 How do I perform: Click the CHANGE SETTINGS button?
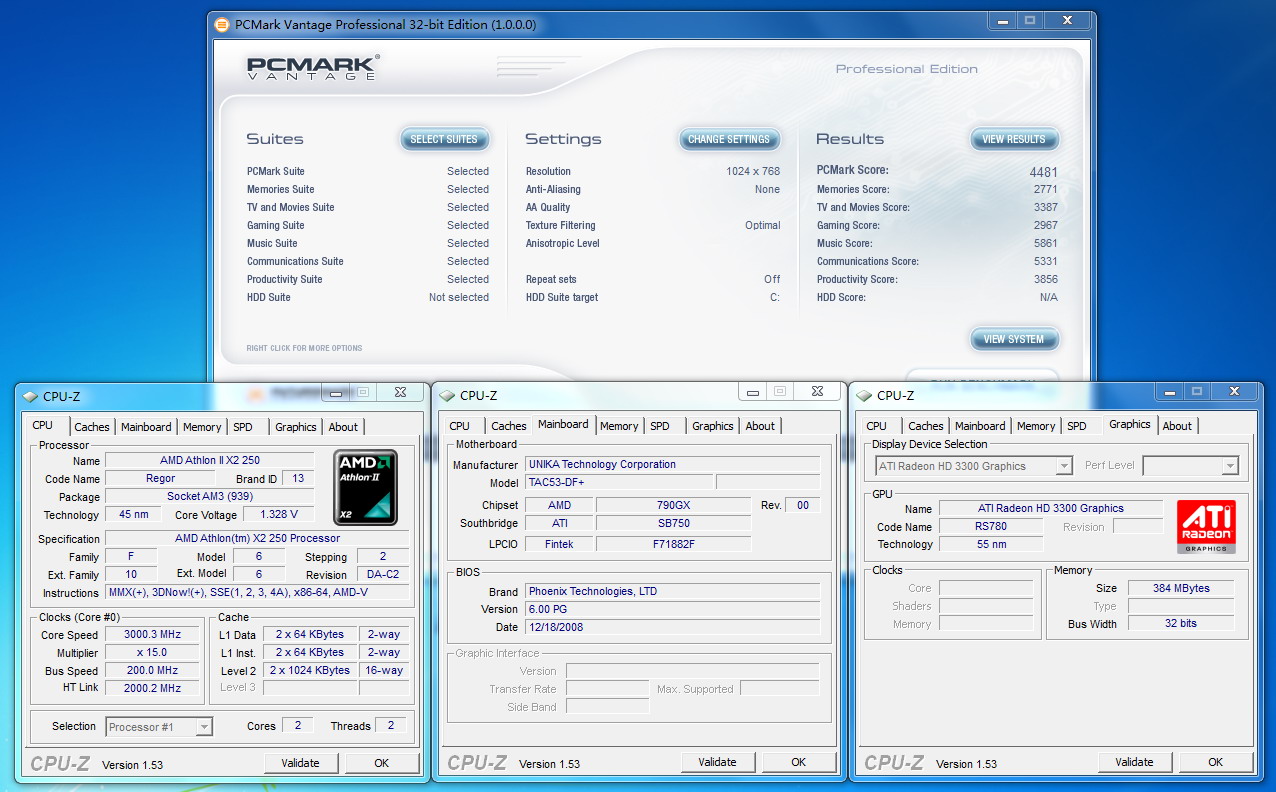coord(729,139)
